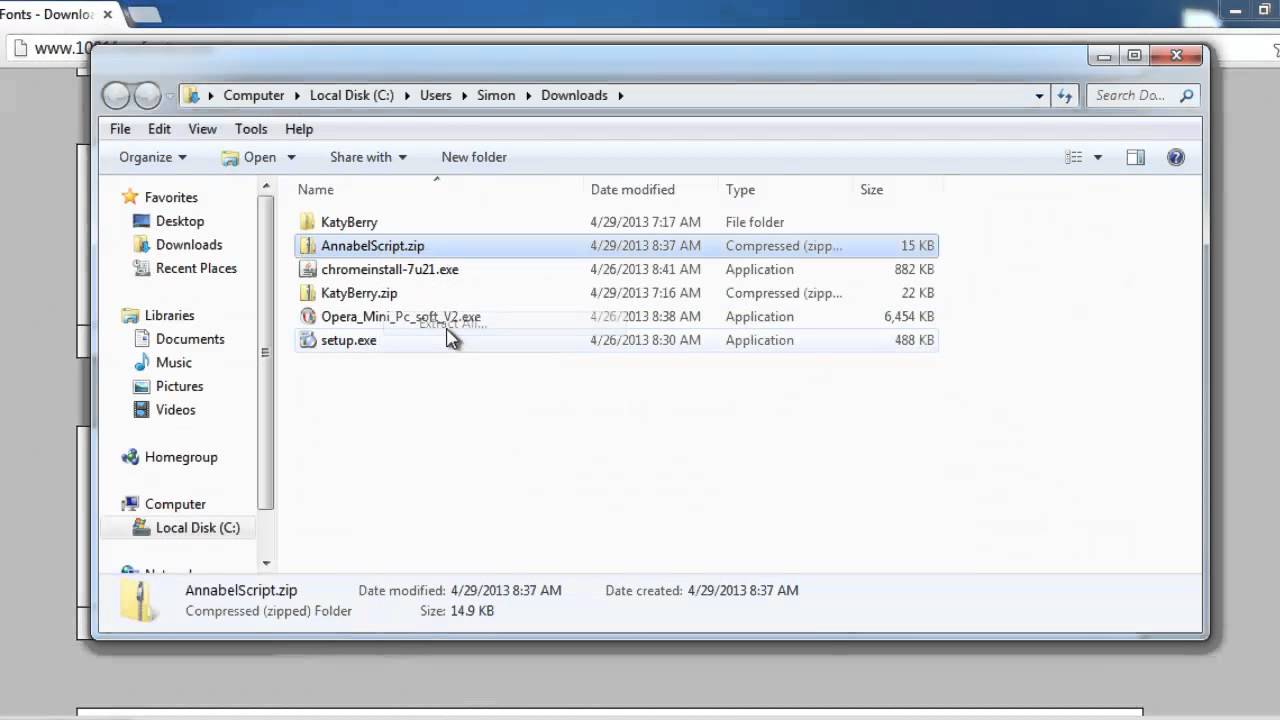Screen dimensions: 1280x720
Task: Click the Desktop icon in sidebar
Action: pyautogui.click(x=141, y=221)
